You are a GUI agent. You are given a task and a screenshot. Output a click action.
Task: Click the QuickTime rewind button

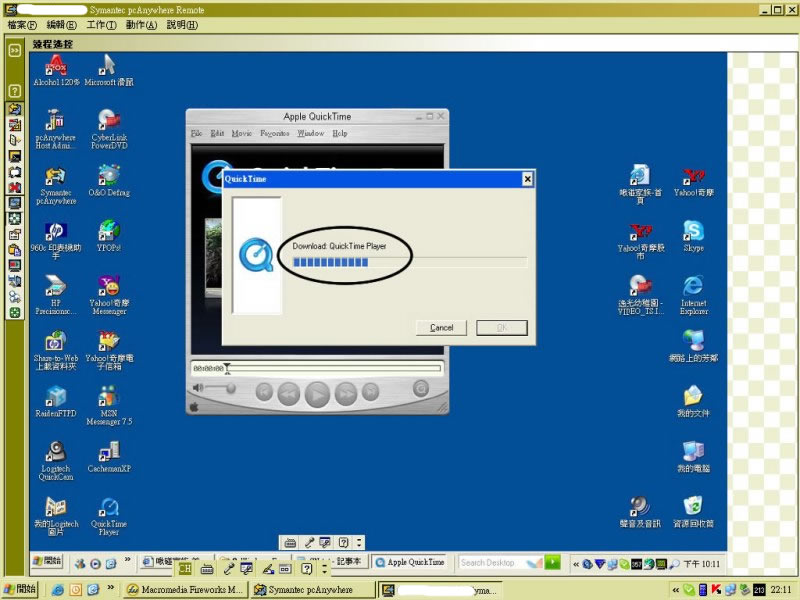[288, 394]
